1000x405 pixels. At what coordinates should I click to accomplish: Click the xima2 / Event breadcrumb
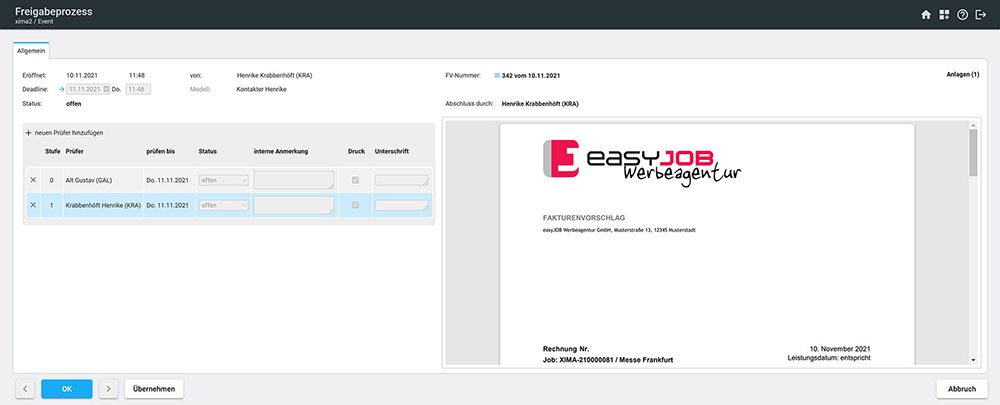[x=34, y=21]
